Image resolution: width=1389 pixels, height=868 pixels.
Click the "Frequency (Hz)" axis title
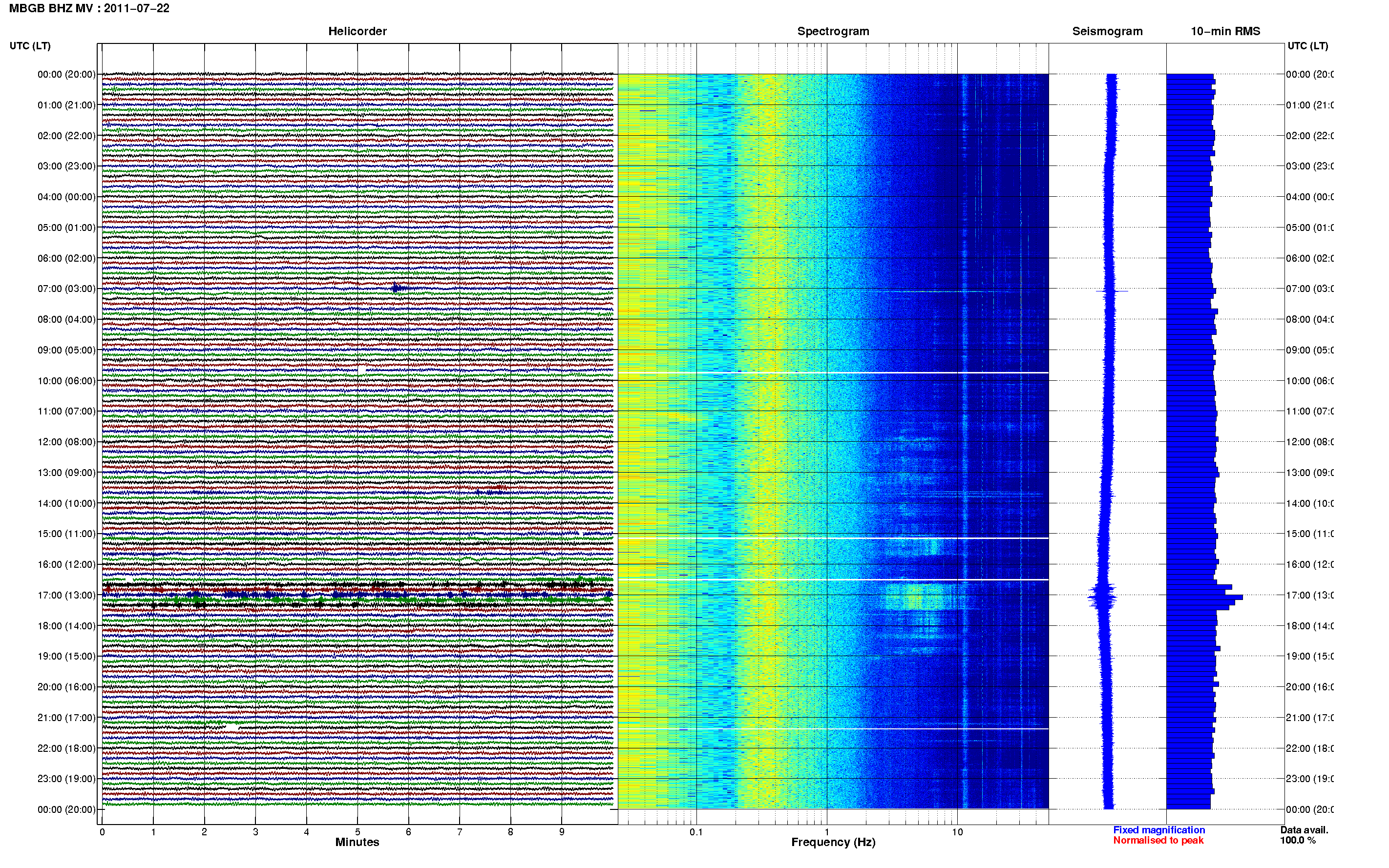point(833,842)
